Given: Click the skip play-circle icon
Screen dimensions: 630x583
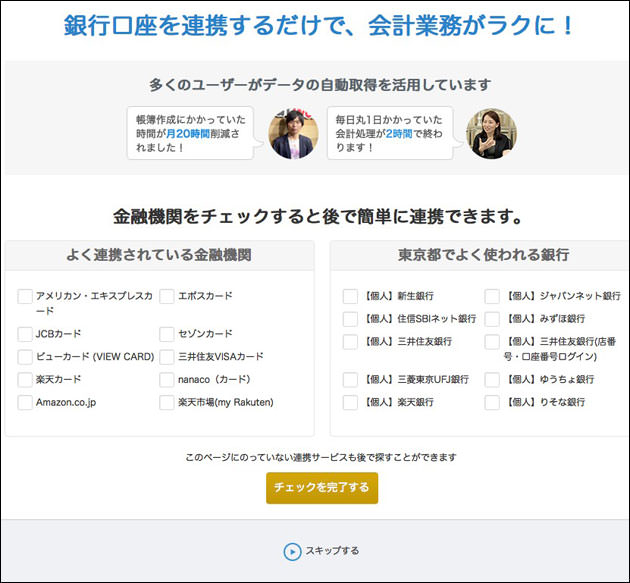Looking at the screenshot, I should pyautogui.click(x=292, y=552).
